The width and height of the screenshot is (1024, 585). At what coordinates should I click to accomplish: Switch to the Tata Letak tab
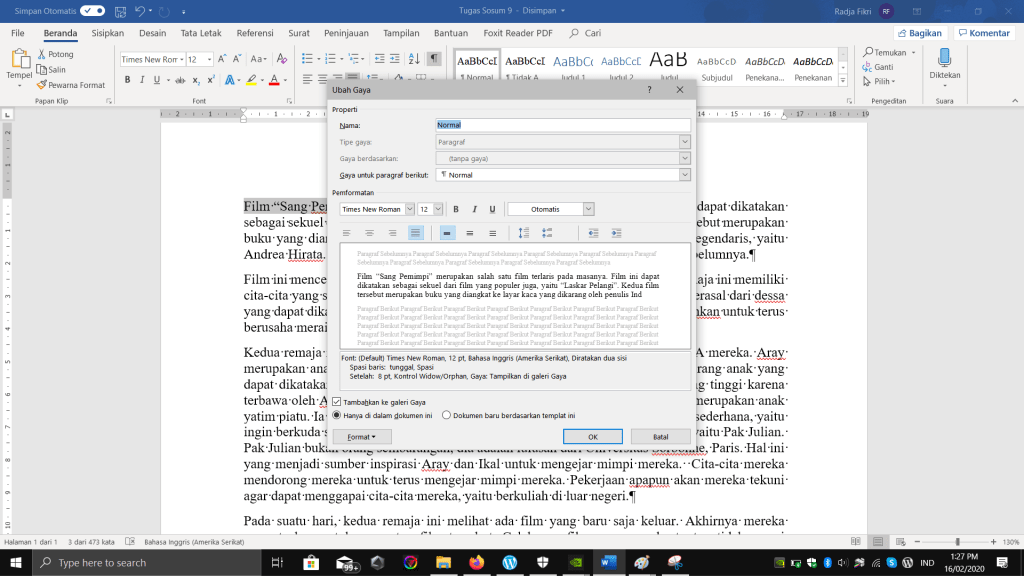pyautogui.click(x=201, y=33)
